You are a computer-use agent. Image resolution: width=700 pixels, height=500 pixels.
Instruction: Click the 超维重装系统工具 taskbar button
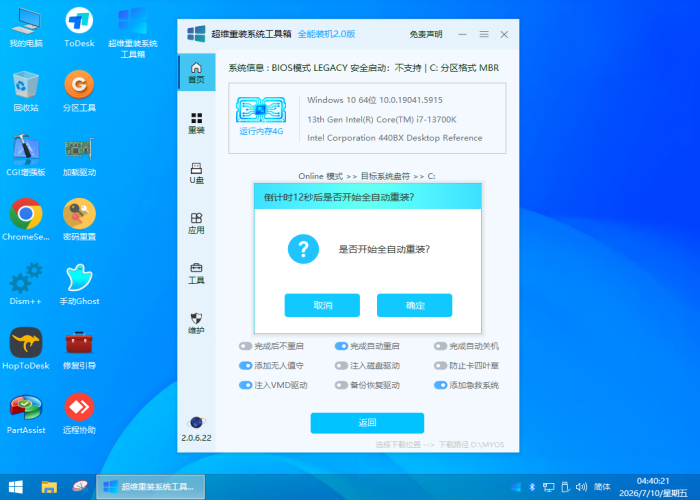pos(150,487)
